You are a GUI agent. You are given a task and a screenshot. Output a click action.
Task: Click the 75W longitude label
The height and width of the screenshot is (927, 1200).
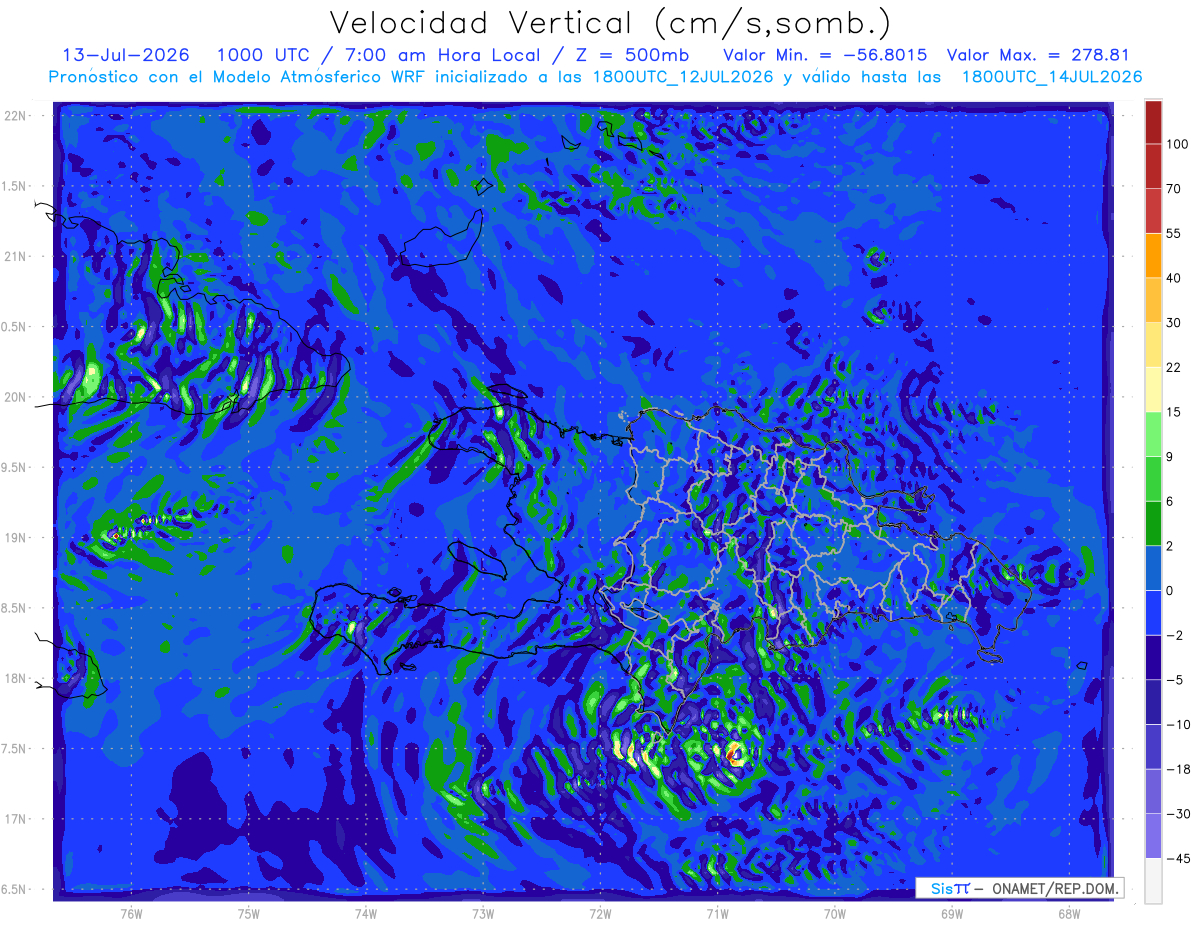(249, 913)
